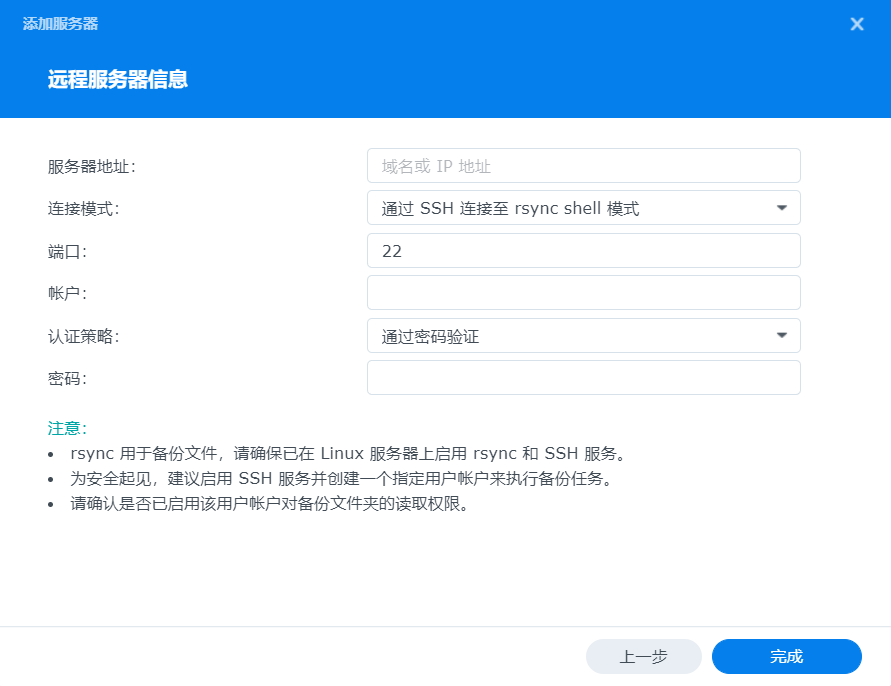Screen dimensions: 891x686
Task: Close the 添加服务器 dialog
Action: pyautogui.click(x=856, y=24)
